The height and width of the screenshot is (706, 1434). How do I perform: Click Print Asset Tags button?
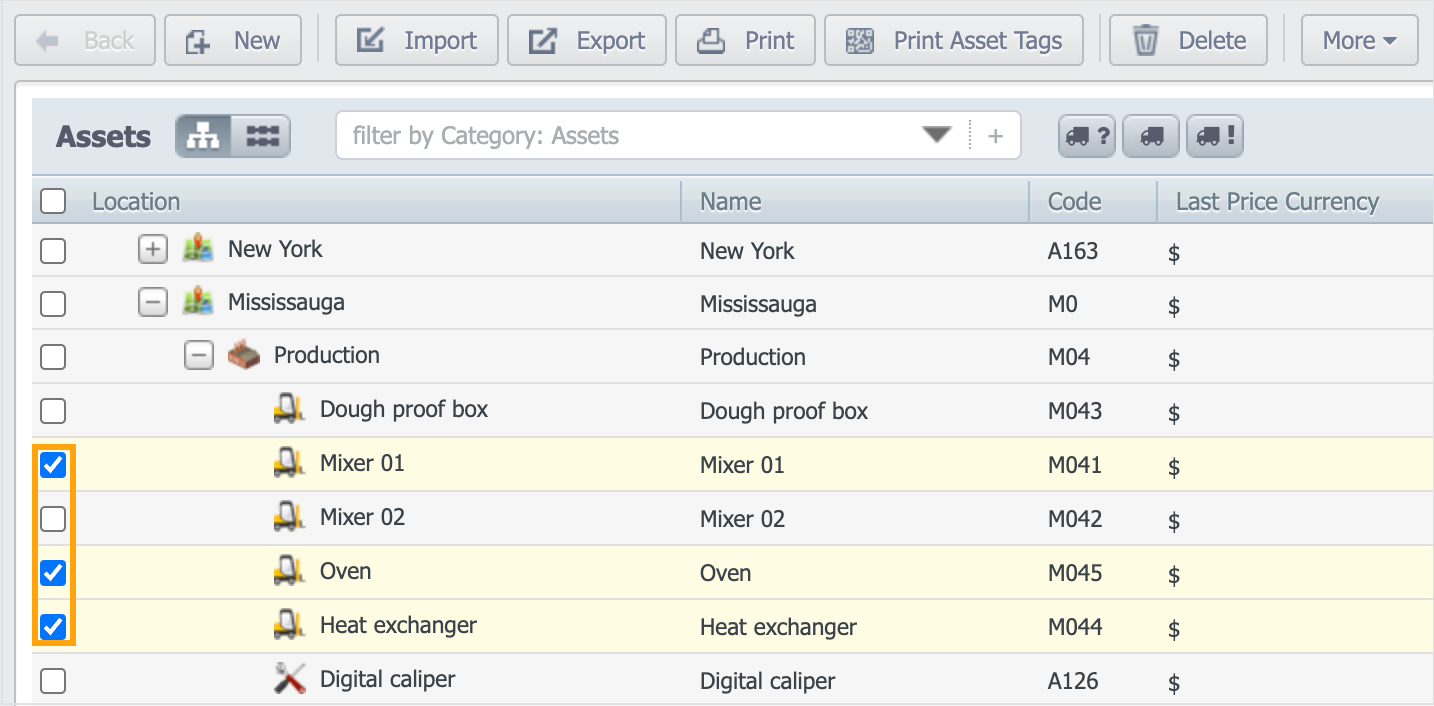coord(954,41)
